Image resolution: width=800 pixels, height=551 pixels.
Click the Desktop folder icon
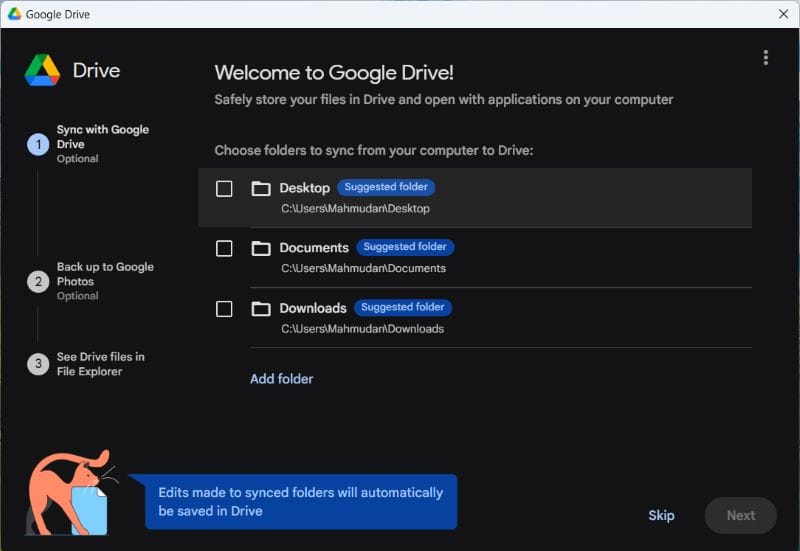click(261, 188)
